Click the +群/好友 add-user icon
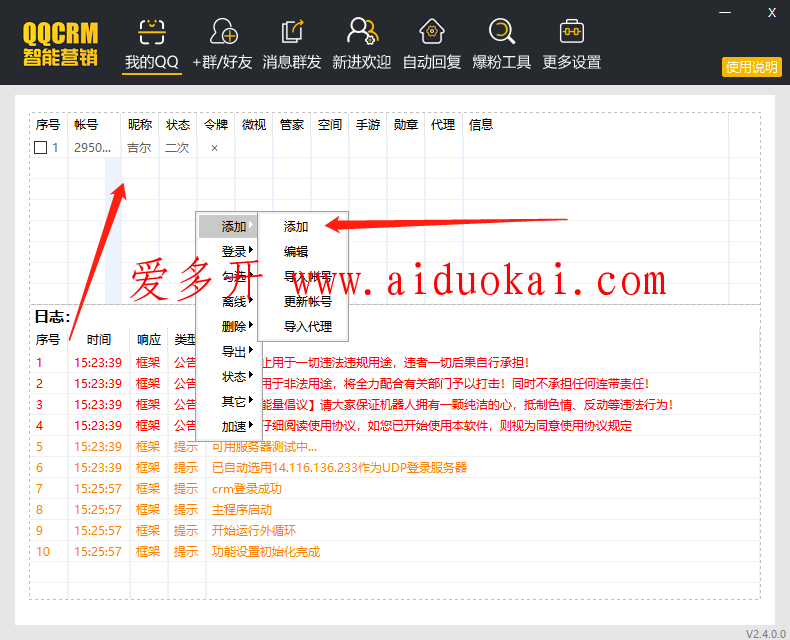Image resolution: width=790 pixels, height=640 pixels. 223,31
